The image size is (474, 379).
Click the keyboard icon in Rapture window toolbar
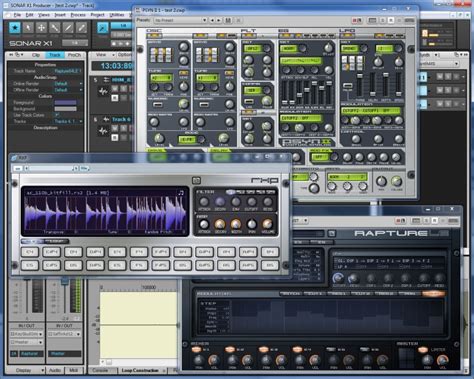point(416,220)
